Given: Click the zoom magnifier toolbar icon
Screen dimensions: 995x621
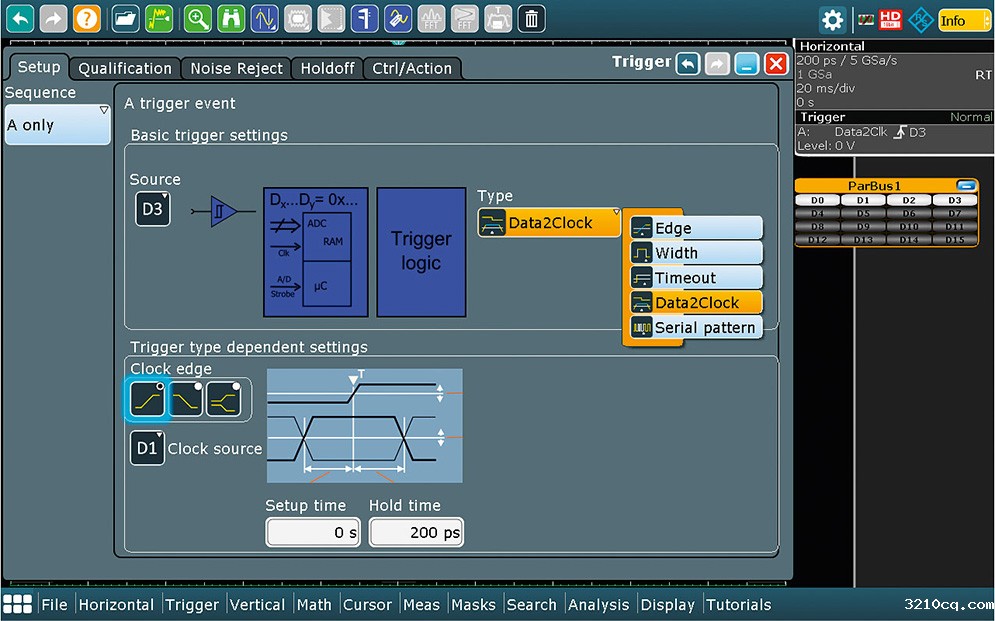Looking at the screenshot, I should tap(197, 19).
